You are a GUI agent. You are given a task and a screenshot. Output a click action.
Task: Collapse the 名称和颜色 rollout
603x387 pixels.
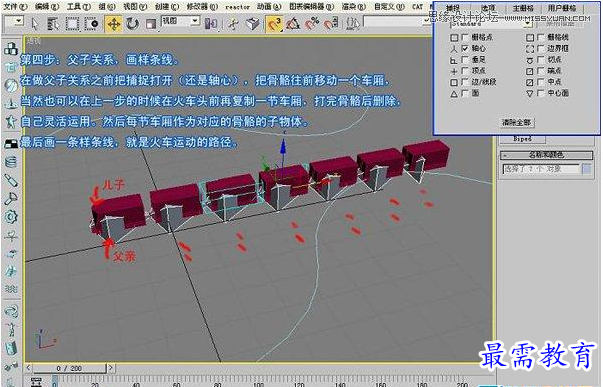pyautogui.click(x=546, y=155)
